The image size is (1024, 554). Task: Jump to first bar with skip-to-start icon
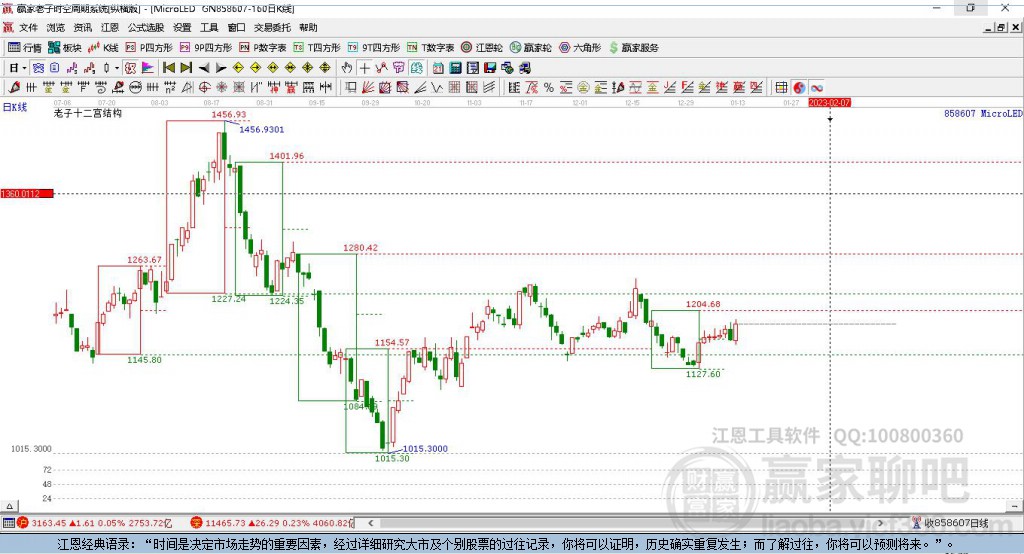168,68
